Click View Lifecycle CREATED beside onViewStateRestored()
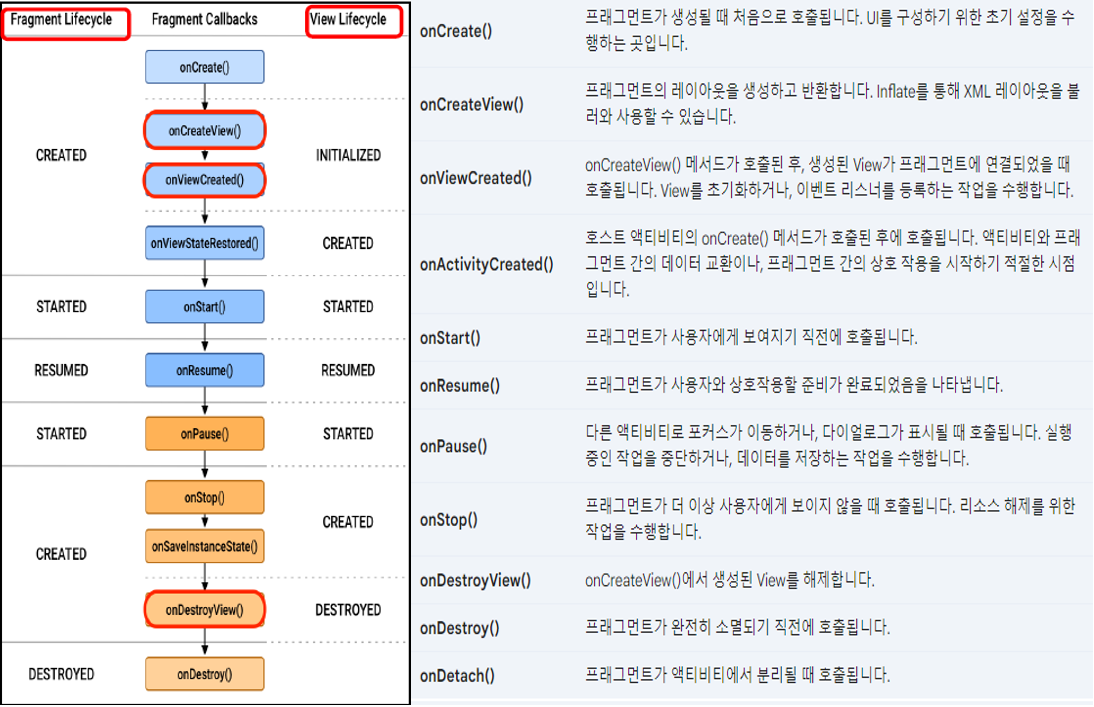The image size is (1094, 707). (x=347, y=243)
